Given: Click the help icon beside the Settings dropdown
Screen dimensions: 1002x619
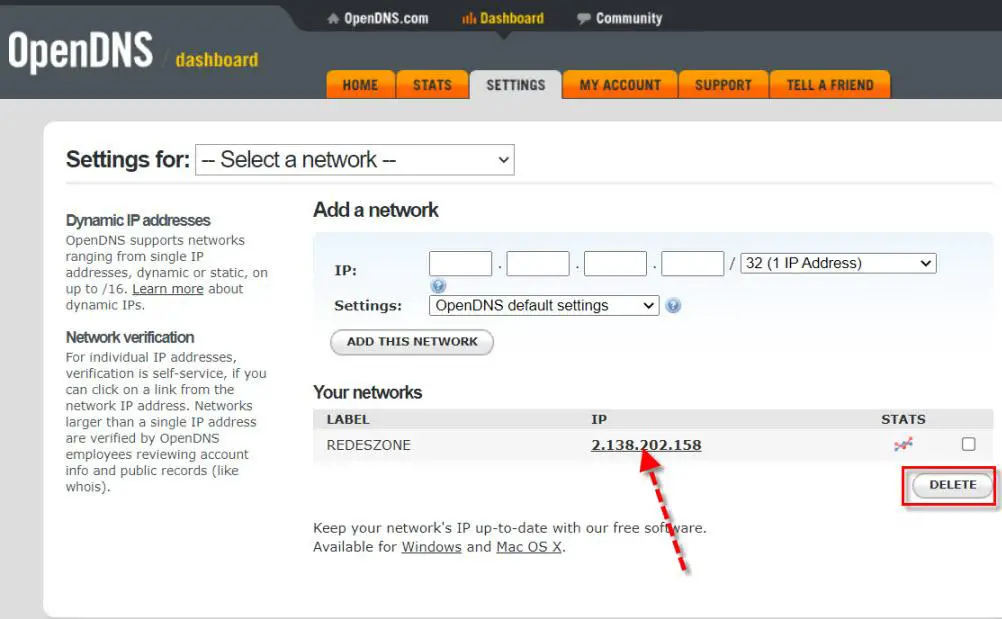Looking at the screenshot, I should 673,305.
